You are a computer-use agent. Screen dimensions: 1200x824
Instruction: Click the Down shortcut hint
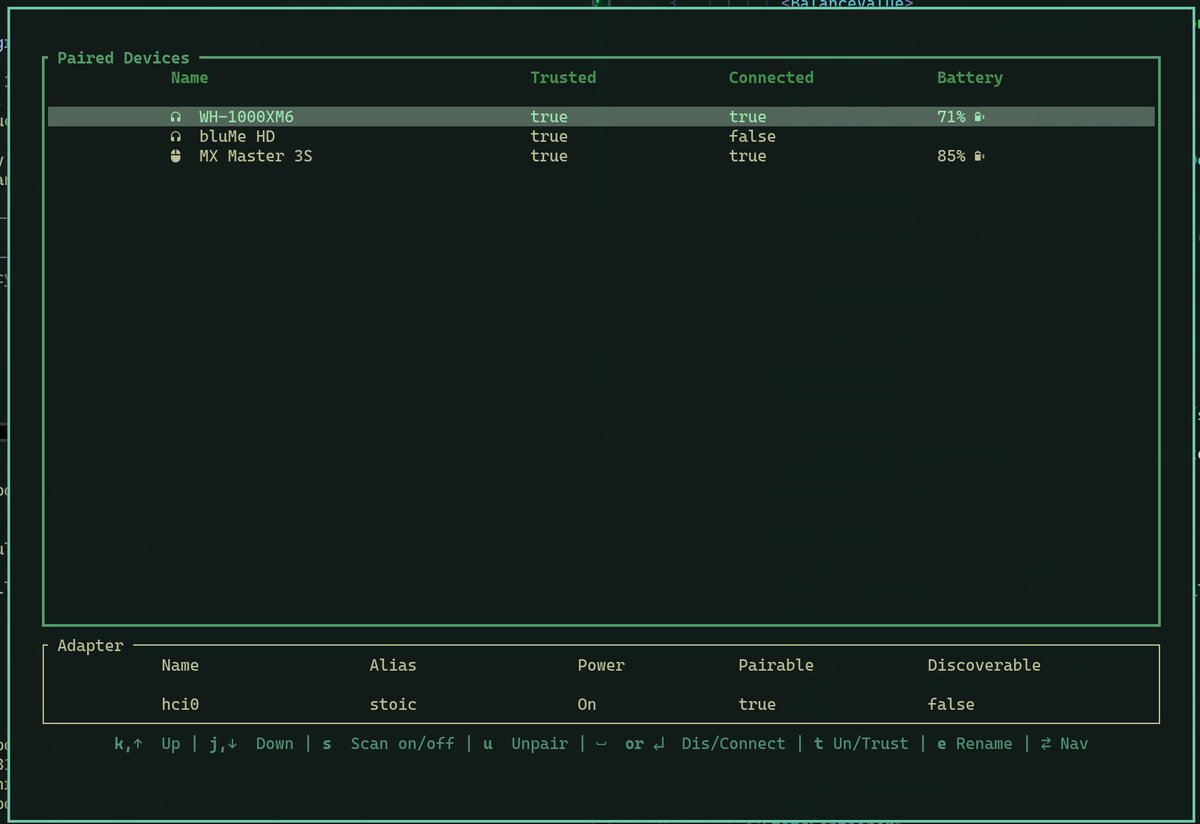pos(251,744)
